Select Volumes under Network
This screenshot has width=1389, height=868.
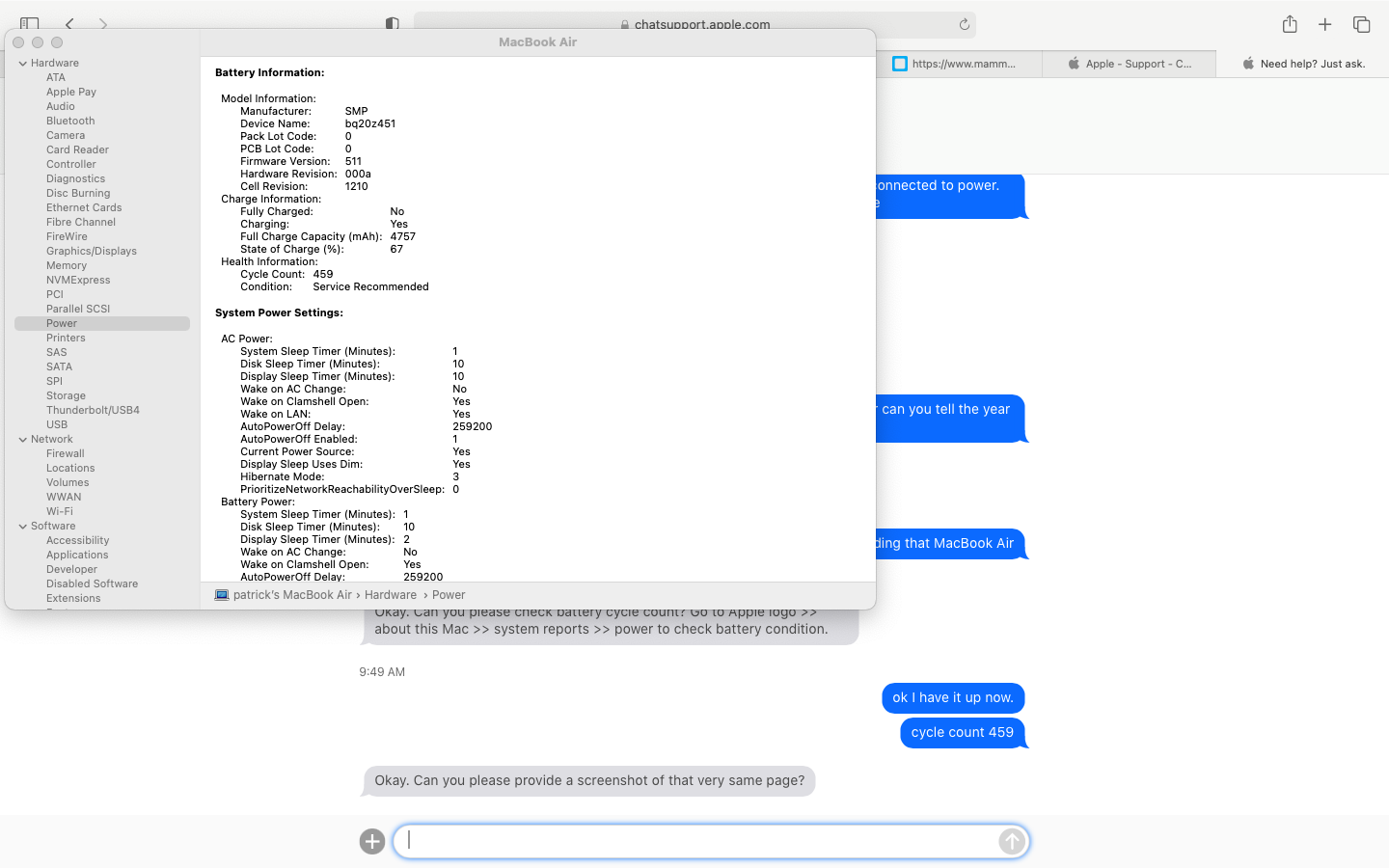68,483
